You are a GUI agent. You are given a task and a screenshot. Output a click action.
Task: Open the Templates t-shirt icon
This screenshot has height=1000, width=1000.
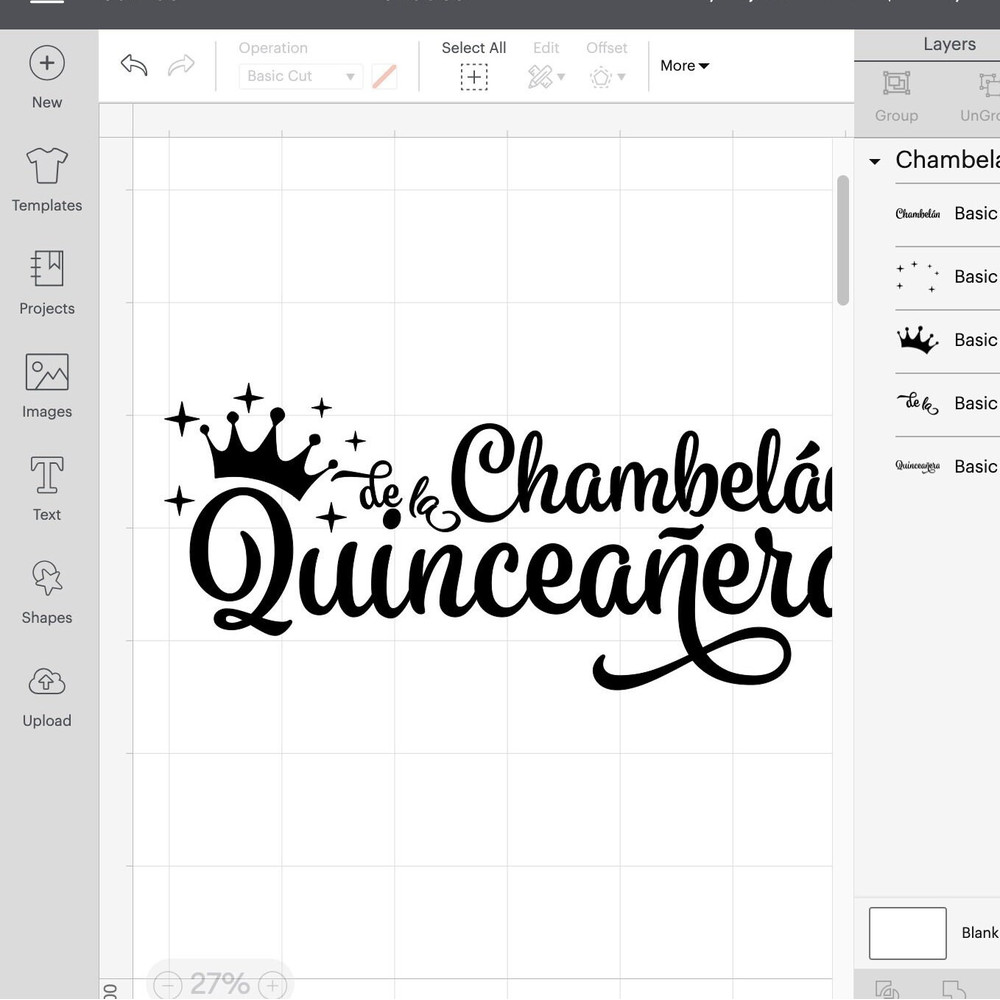click(x=47, y=166)
